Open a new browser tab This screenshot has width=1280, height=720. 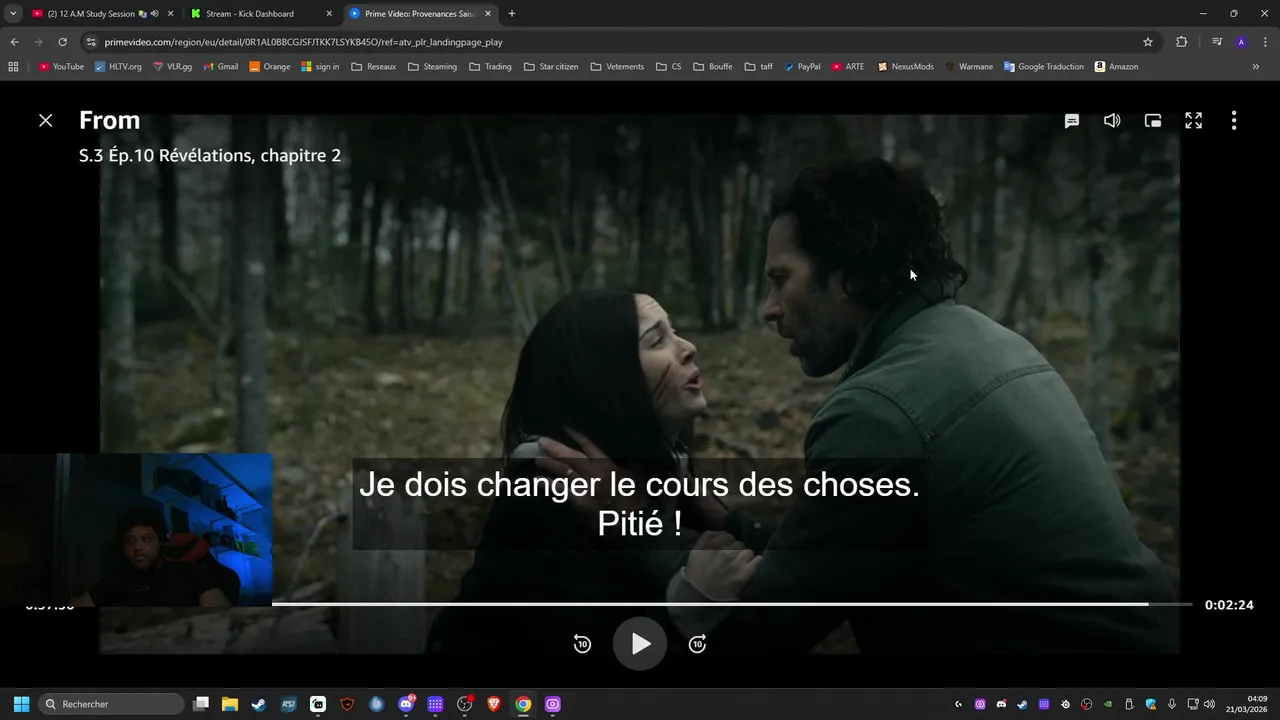coord(512,14)
